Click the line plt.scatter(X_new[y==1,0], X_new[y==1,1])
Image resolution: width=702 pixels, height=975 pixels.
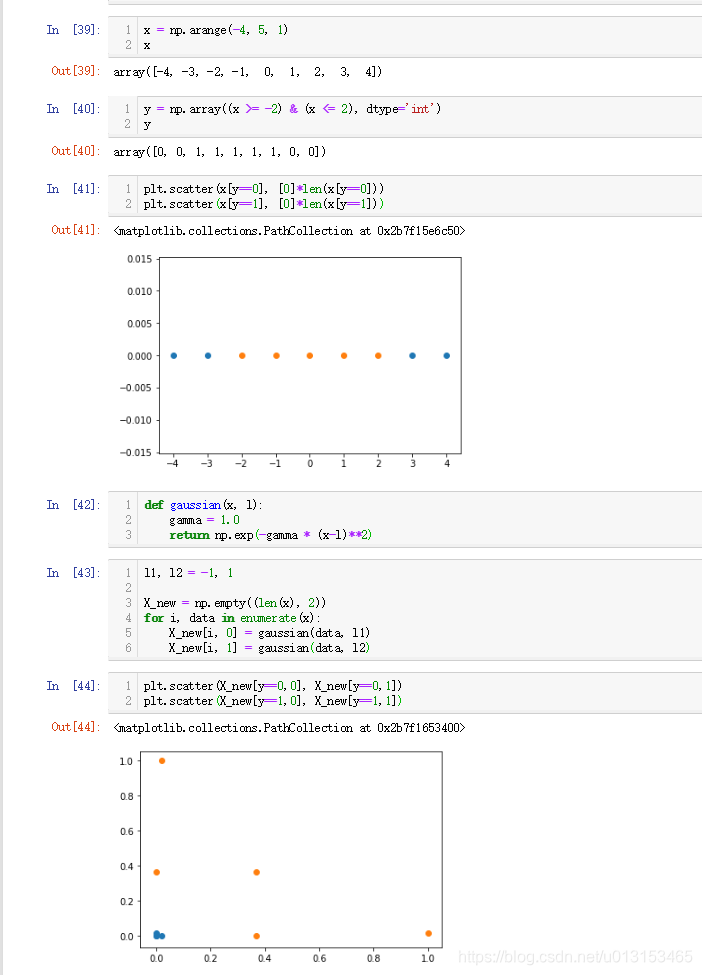(x=272, y=701)
